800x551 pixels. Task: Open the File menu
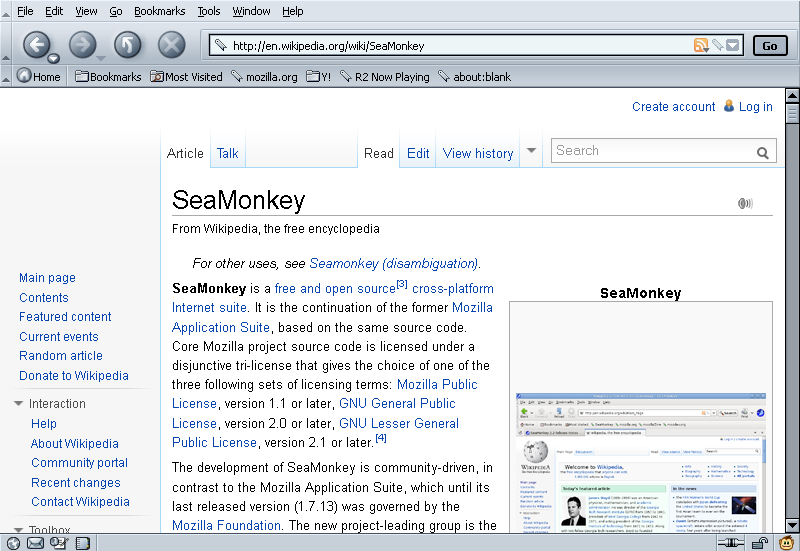click(25, 11)
